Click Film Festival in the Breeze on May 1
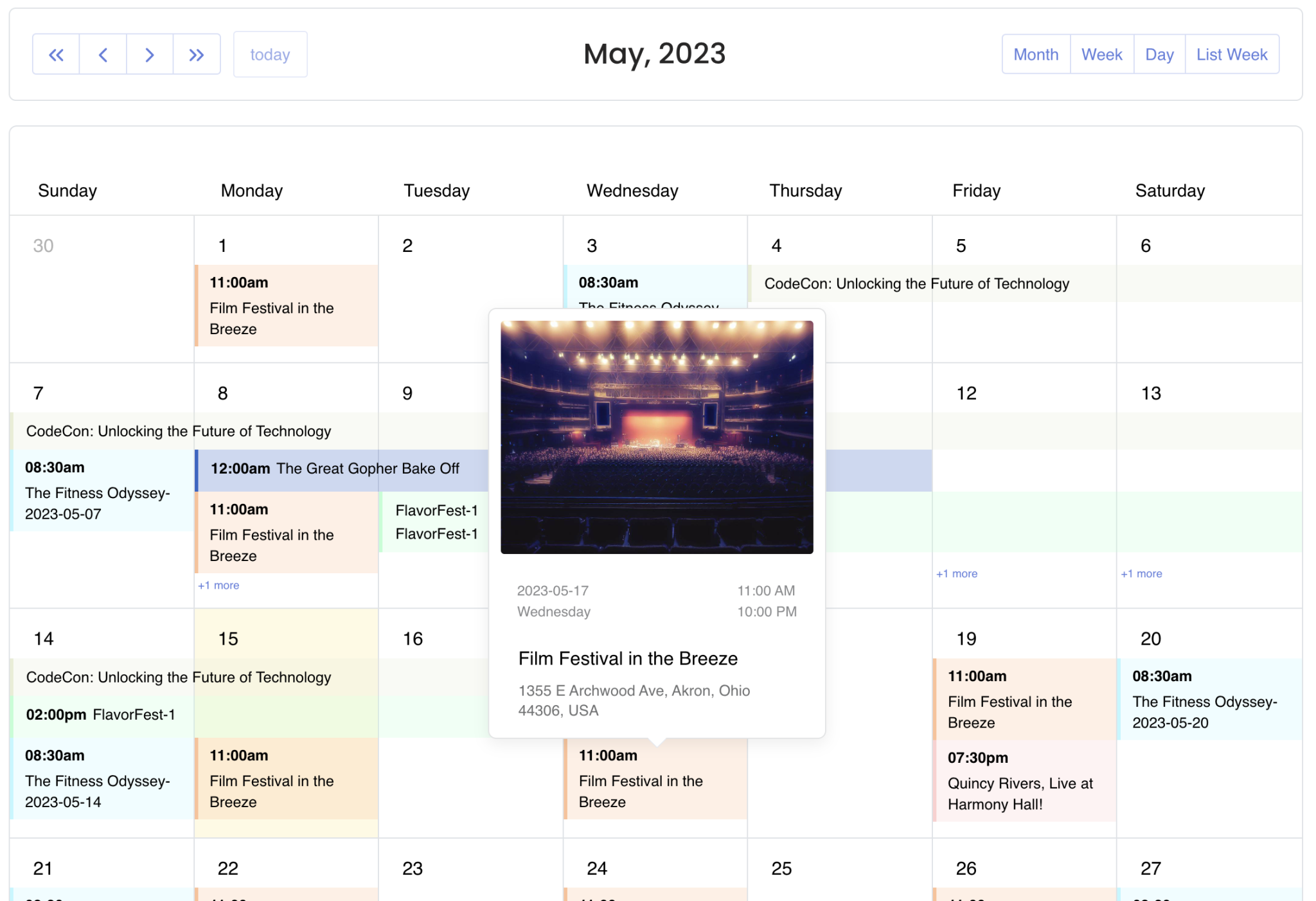The image size is (1316, 901). (285, 306)
